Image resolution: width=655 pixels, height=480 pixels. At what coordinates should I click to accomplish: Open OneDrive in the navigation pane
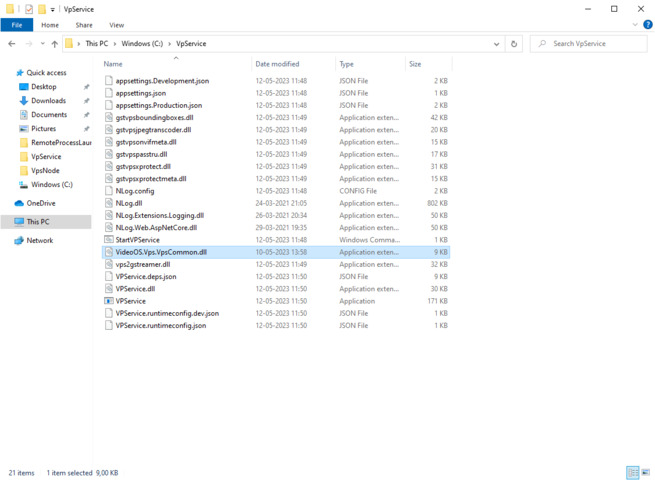[41, 203]
